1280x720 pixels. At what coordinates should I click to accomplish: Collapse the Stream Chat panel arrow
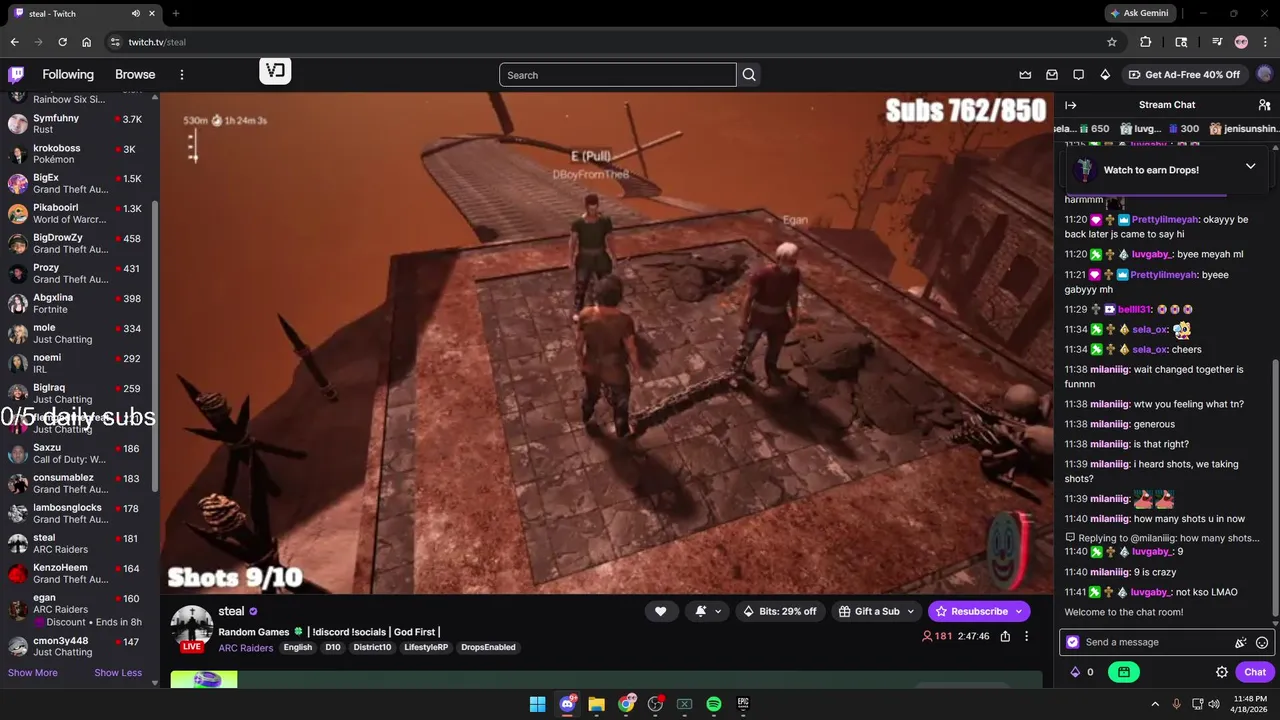(1071, 105)
